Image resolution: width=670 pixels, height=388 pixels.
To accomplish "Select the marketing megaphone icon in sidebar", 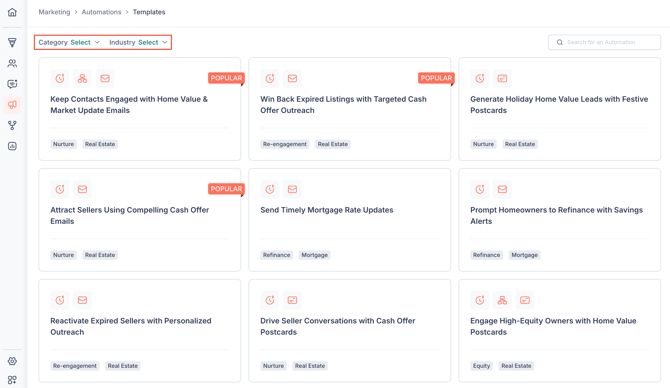I will (12, 105).
